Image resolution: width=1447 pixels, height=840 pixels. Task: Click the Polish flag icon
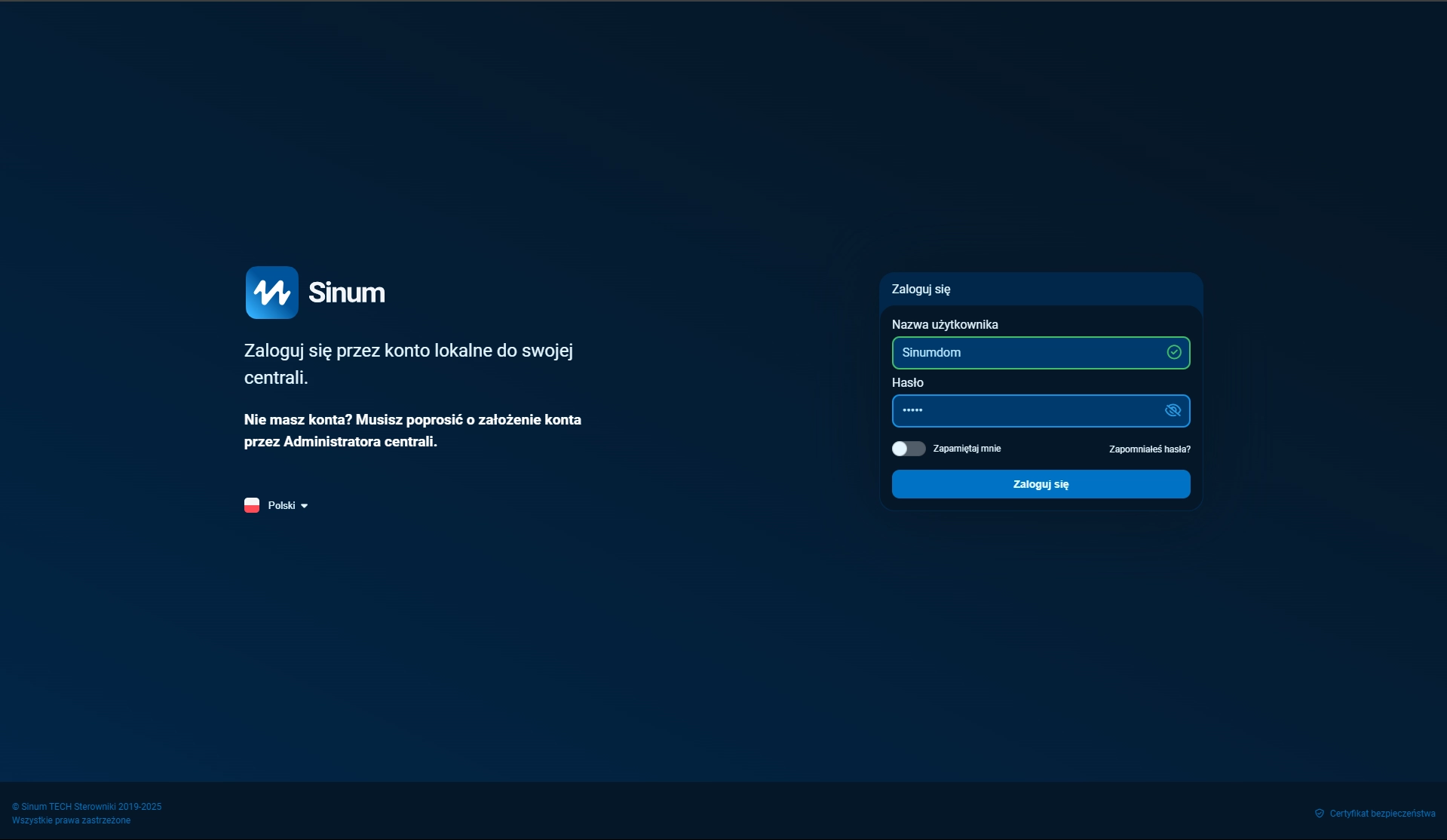pyautogui.click(x=252, y=505)
